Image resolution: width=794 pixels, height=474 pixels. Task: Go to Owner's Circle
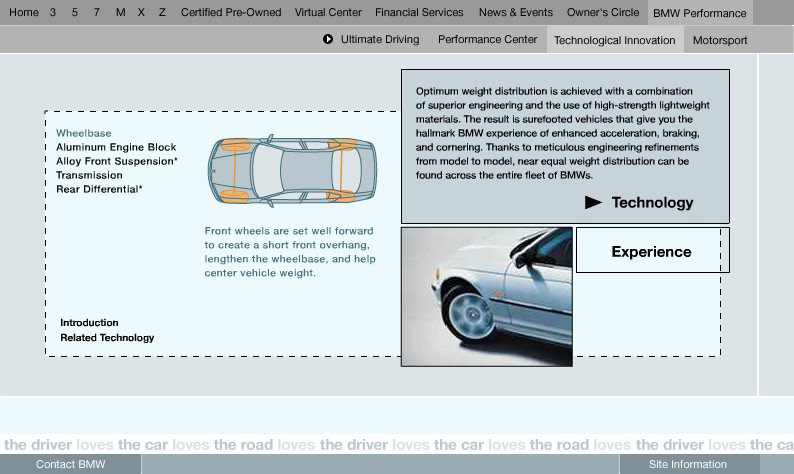point(603,12)
